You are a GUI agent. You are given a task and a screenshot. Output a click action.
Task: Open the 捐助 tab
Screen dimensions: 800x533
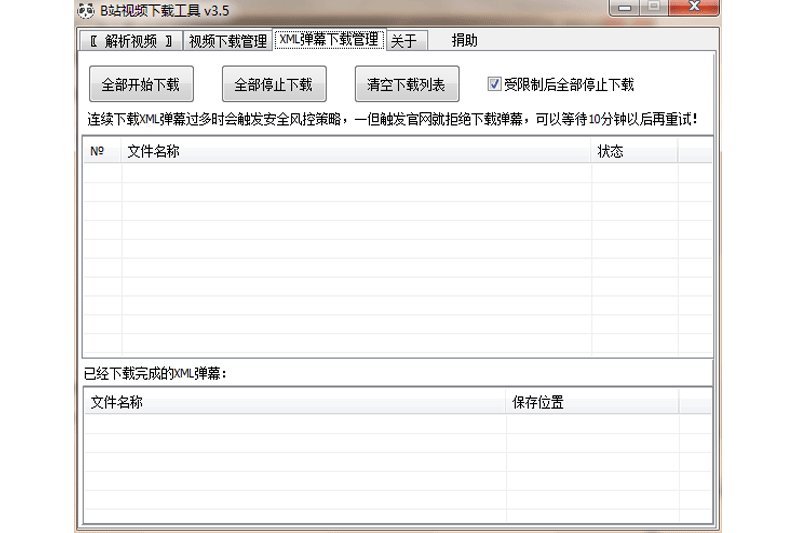464,40
